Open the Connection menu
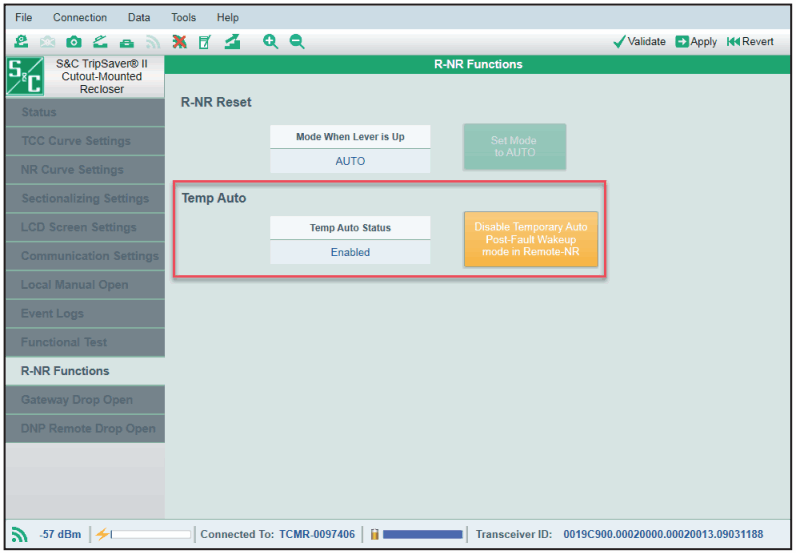Screen dimensions: 796x553 [80, 17]
